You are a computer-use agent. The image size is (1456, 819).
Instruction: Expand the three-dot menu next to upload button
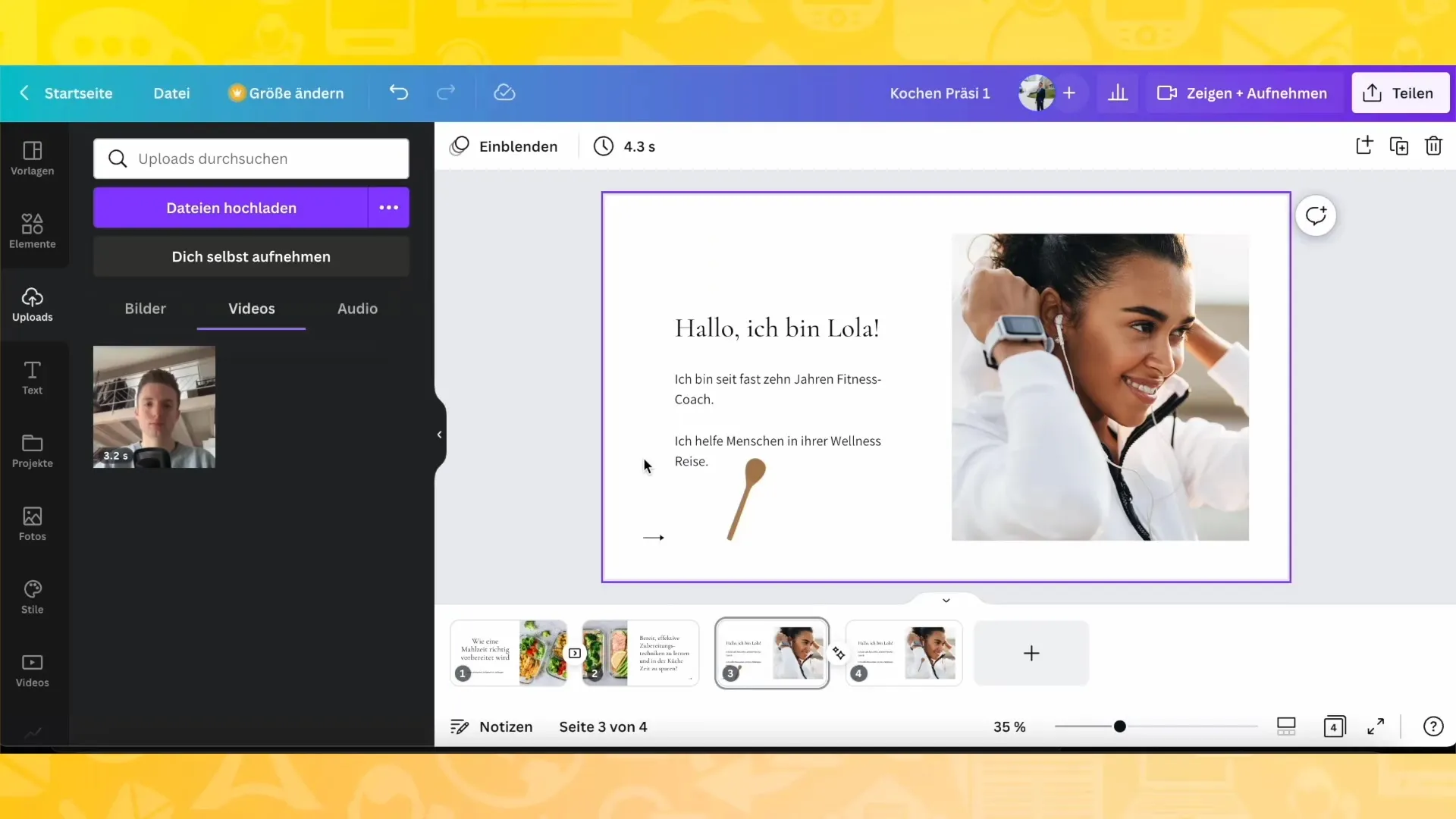tap(388, 208)
